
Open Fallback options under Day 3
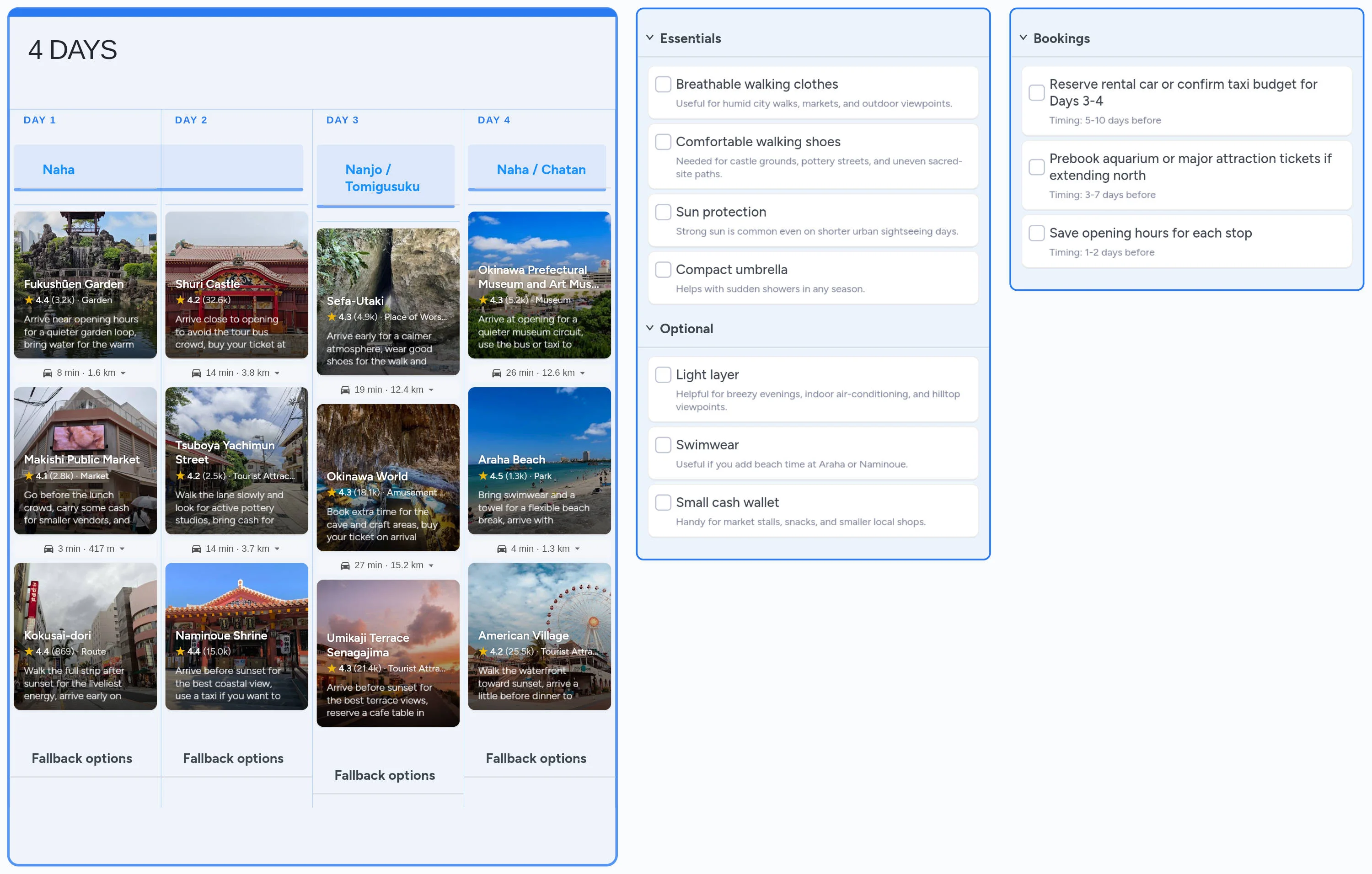point(385,775)
